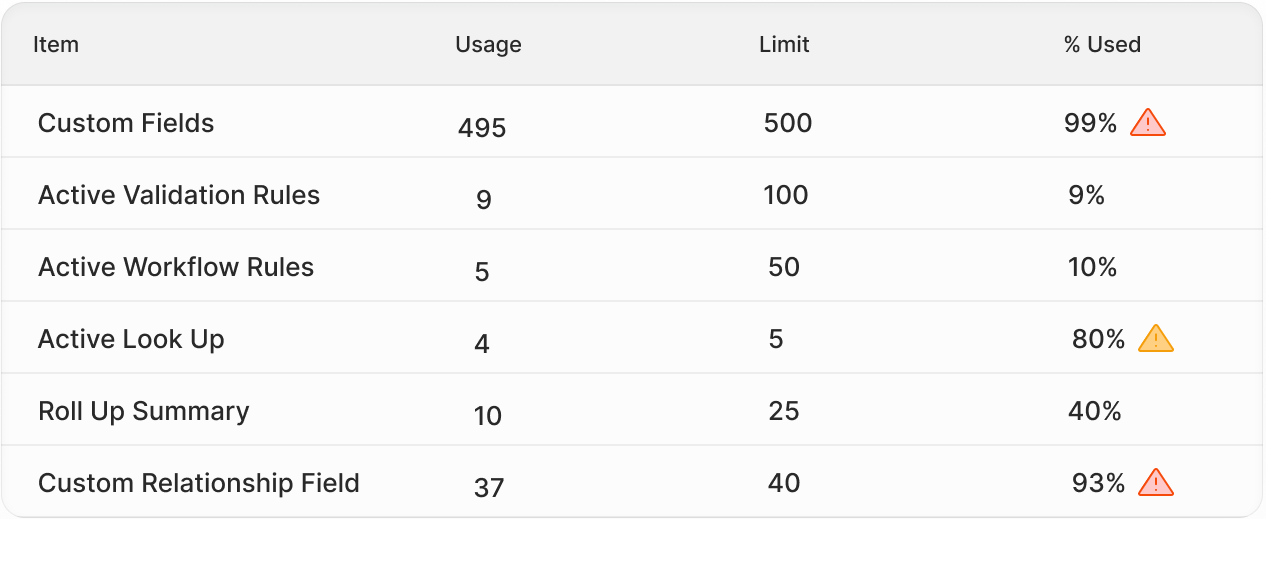Open the Custom Fields row
This screenshot has width=1266, height=583.
click(x=632, y=122)
